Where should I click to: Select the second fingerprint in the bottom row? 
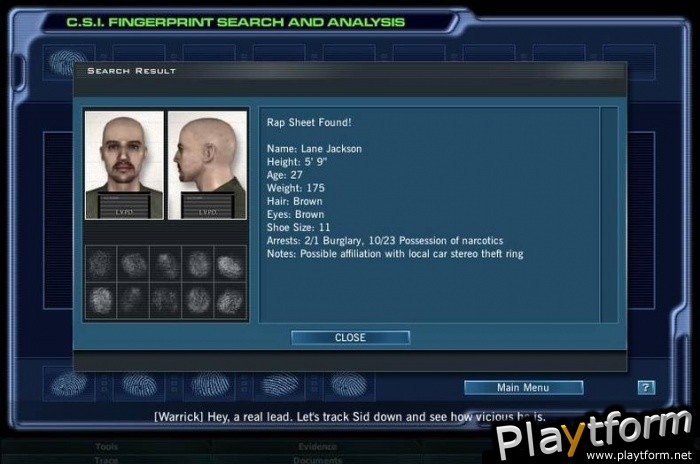(139, 384)
